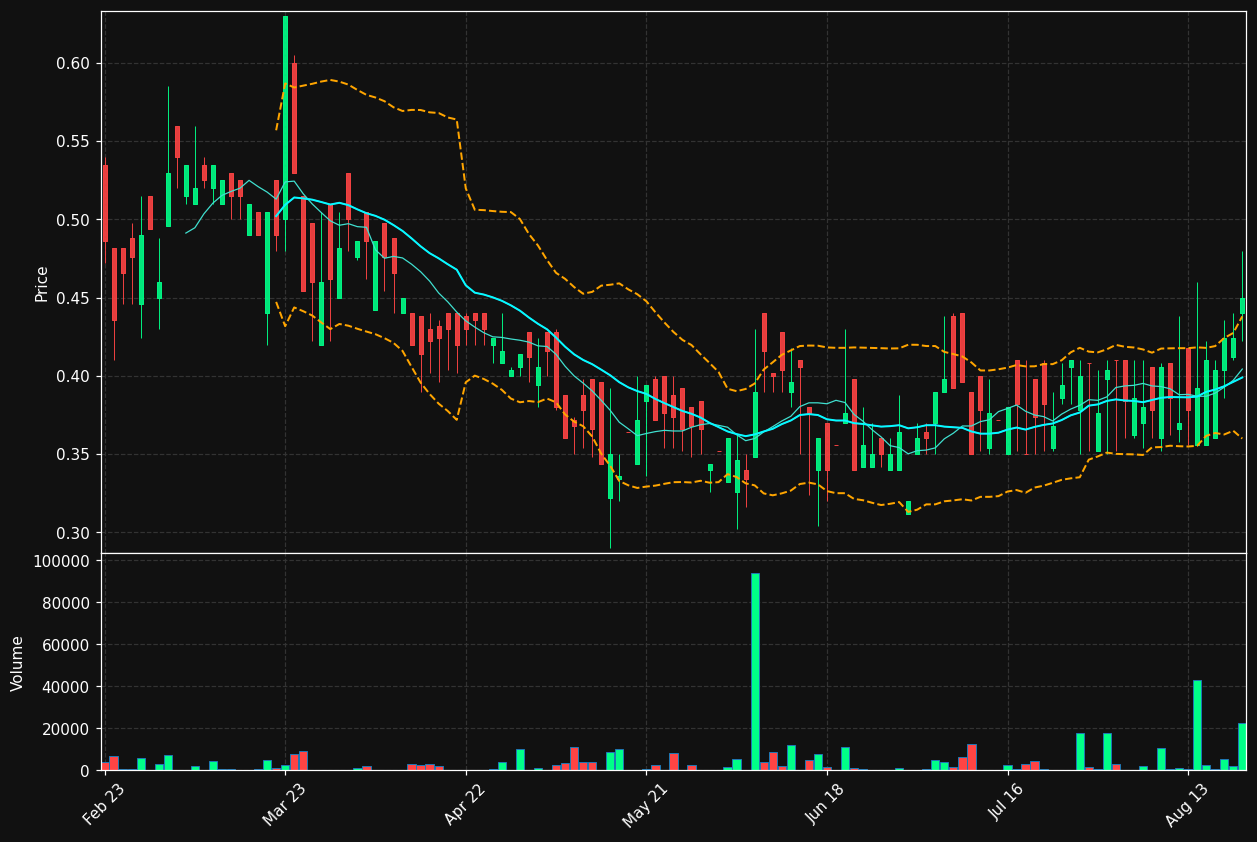Click the Feb 23 date label

[x=104, y=804]
